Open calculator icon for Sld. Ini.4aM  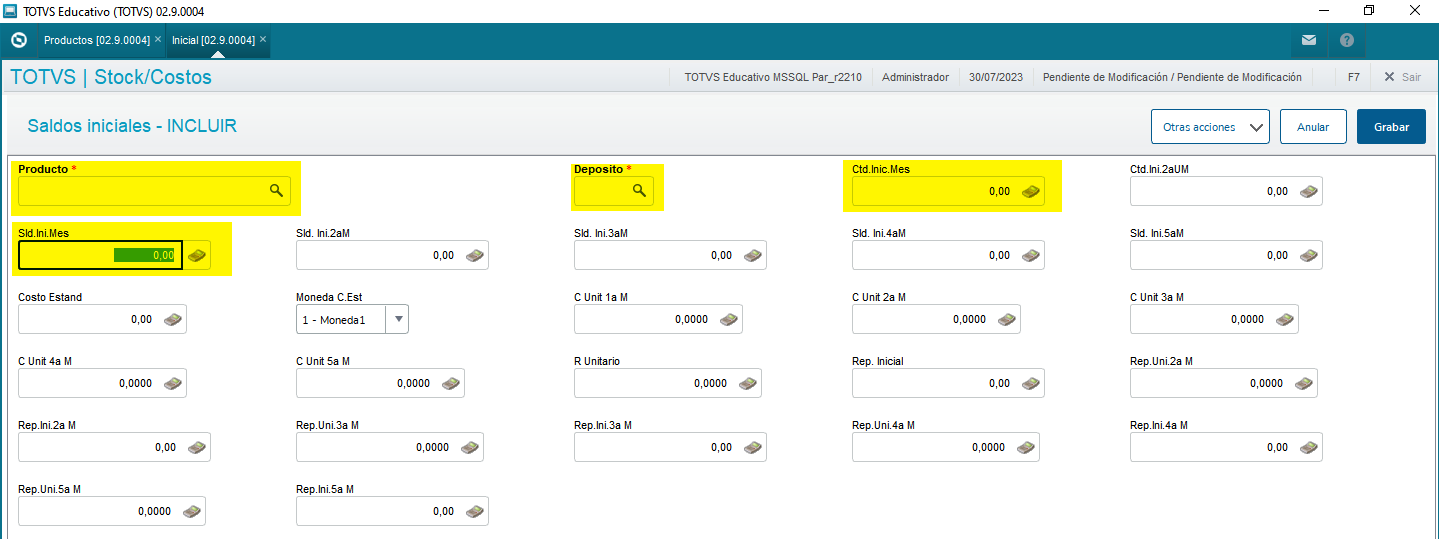1031,255
